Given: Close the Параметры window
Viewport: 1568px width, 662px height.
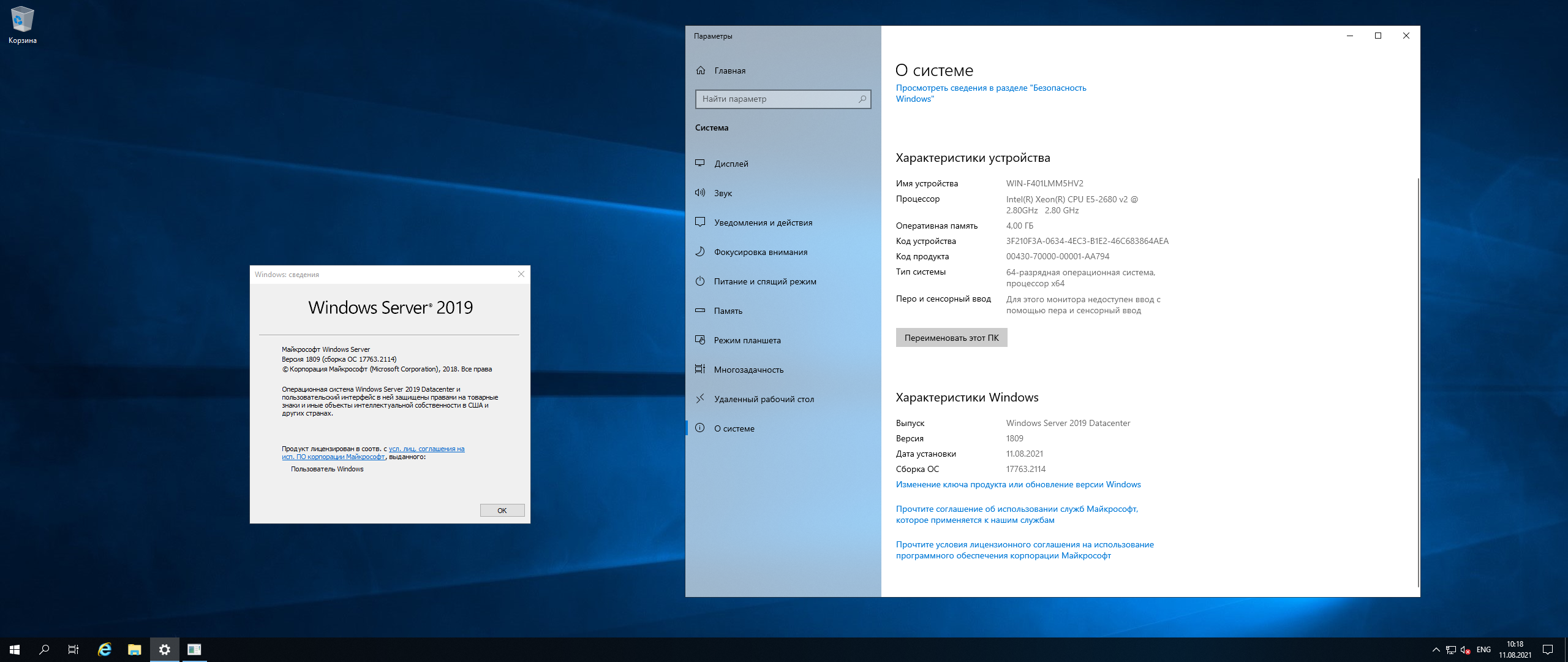Looking at the screenshot, I should (1406, 36).
